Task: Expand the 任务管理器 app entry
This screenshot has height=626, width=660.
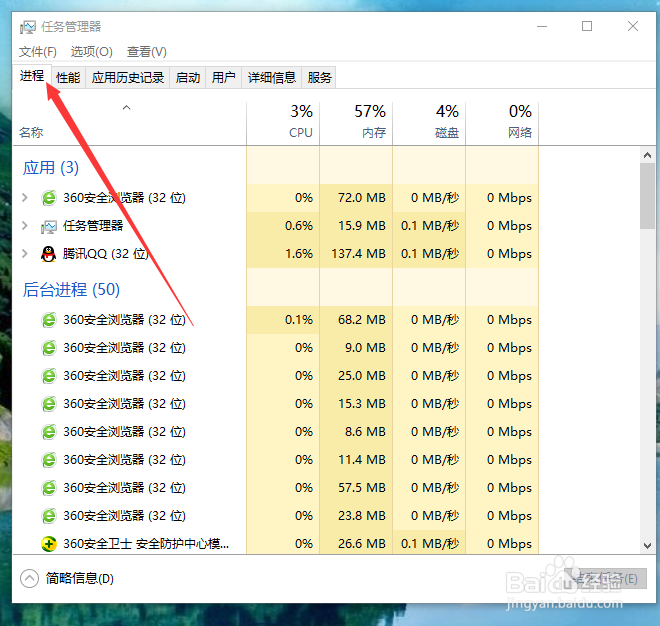Action: tap(25, 226)
